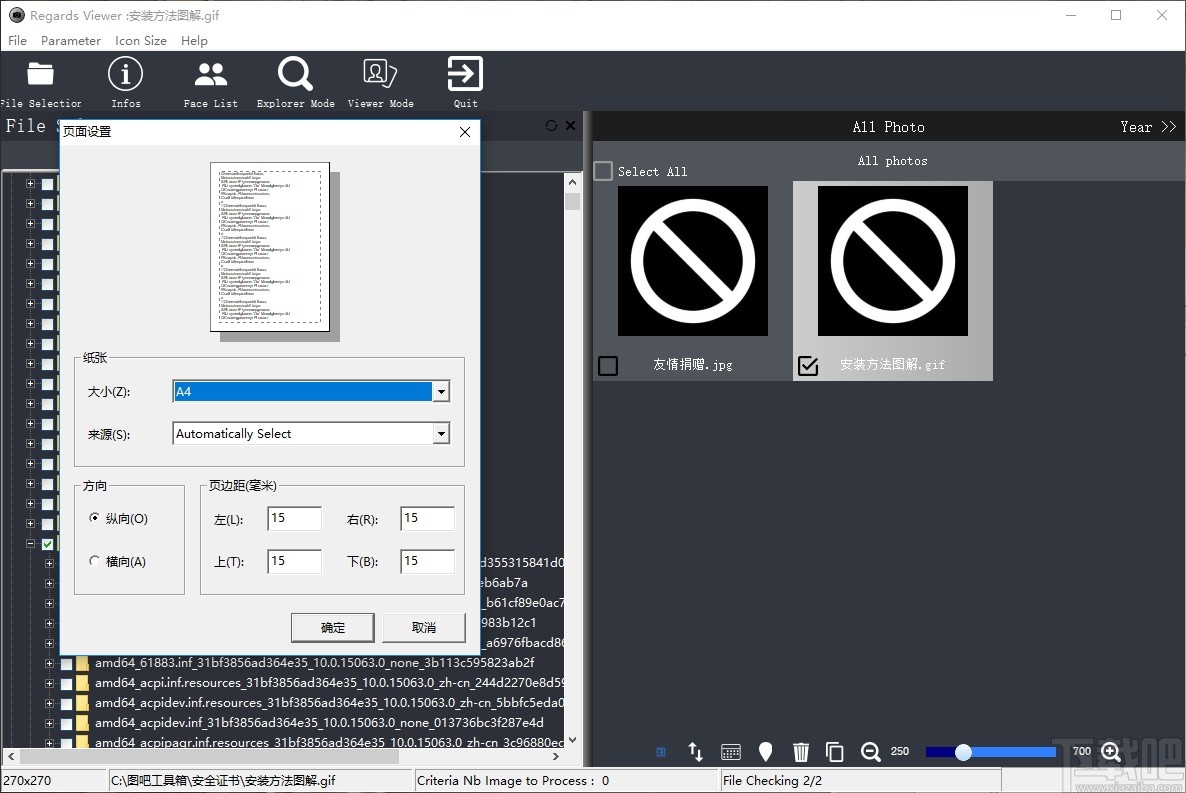Open the 大小(Z) paper size dropdown
Image resolution: width=1186 pixels, height=793 pixels.
441,391
